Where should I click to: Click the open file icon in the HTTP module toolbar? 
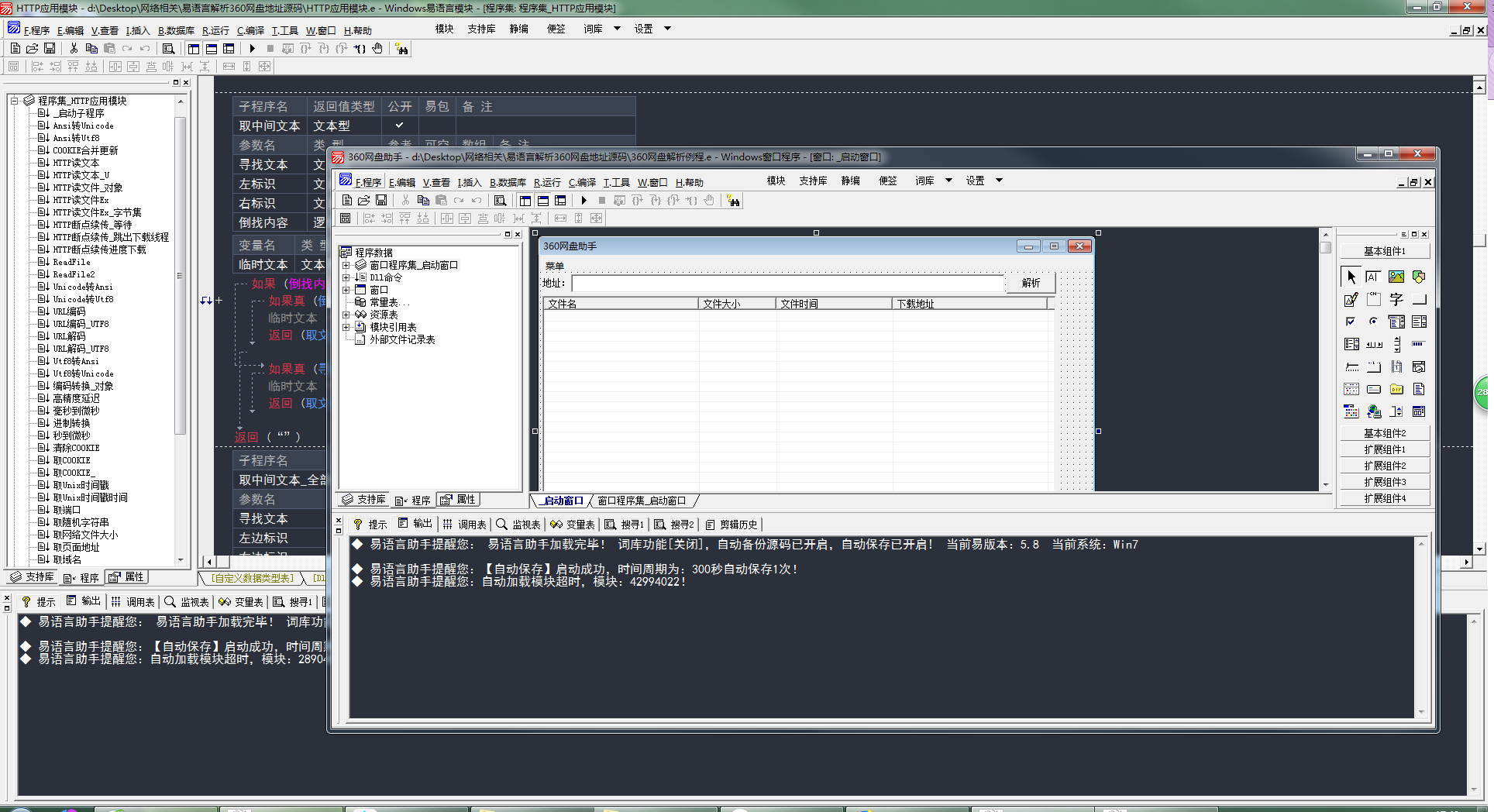[x=33, y=48]
